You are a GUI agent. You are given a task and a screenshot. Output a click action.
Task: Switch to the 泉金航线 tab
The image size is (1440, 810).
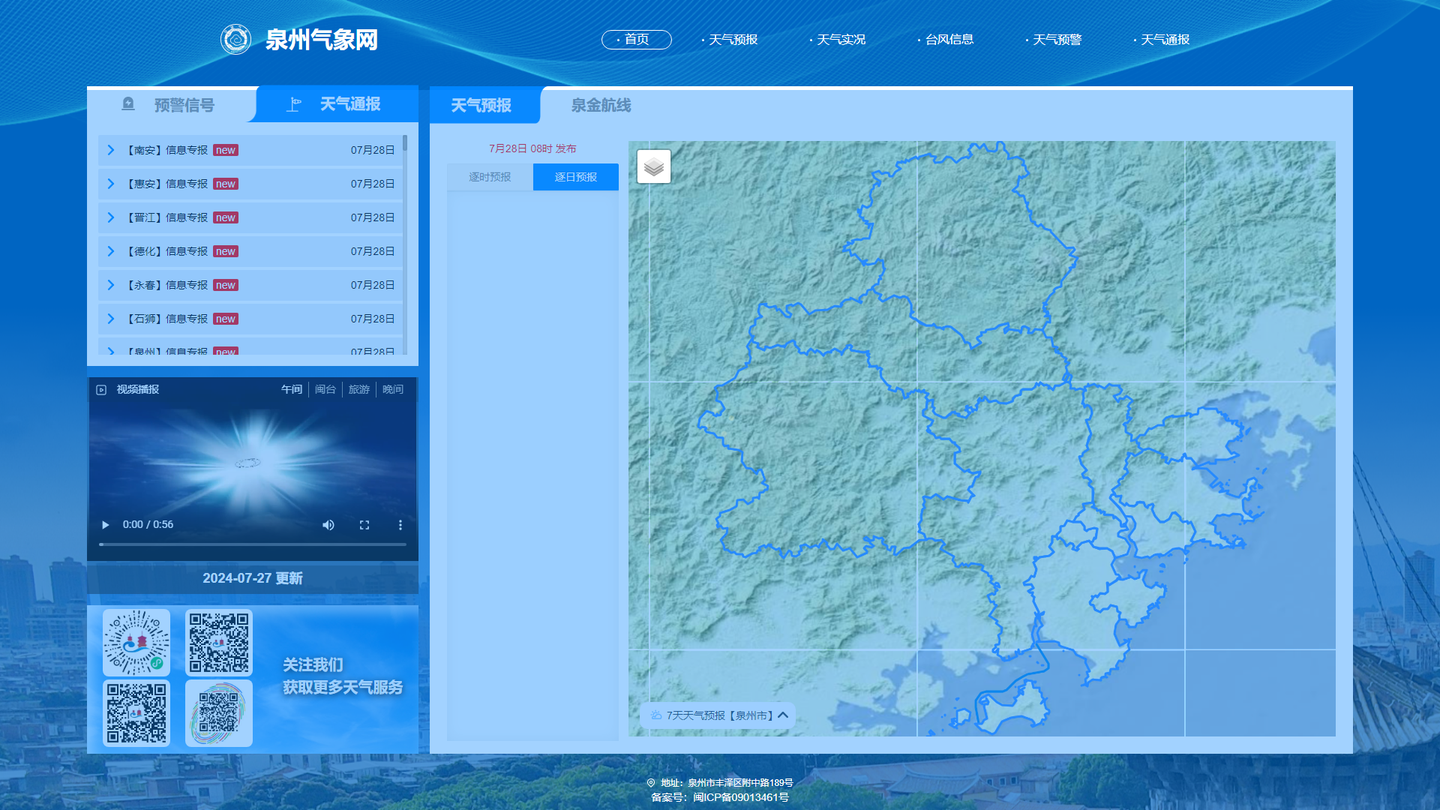coord(601,105)
